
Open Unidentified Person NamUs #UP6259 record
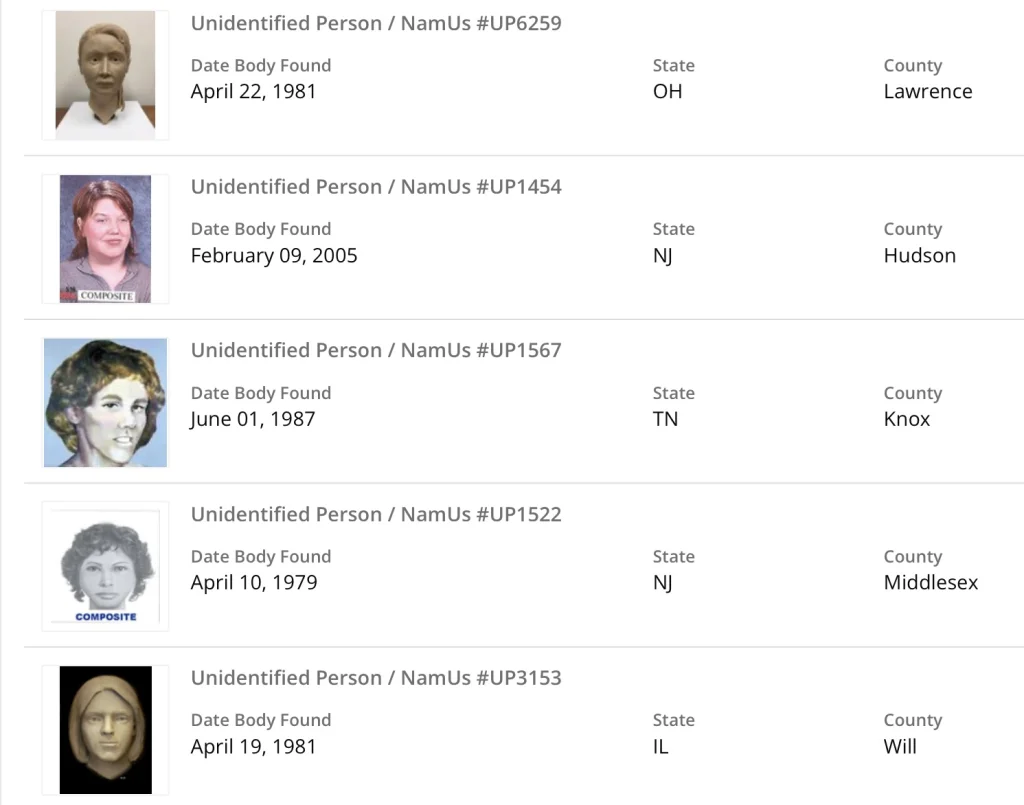376,23
